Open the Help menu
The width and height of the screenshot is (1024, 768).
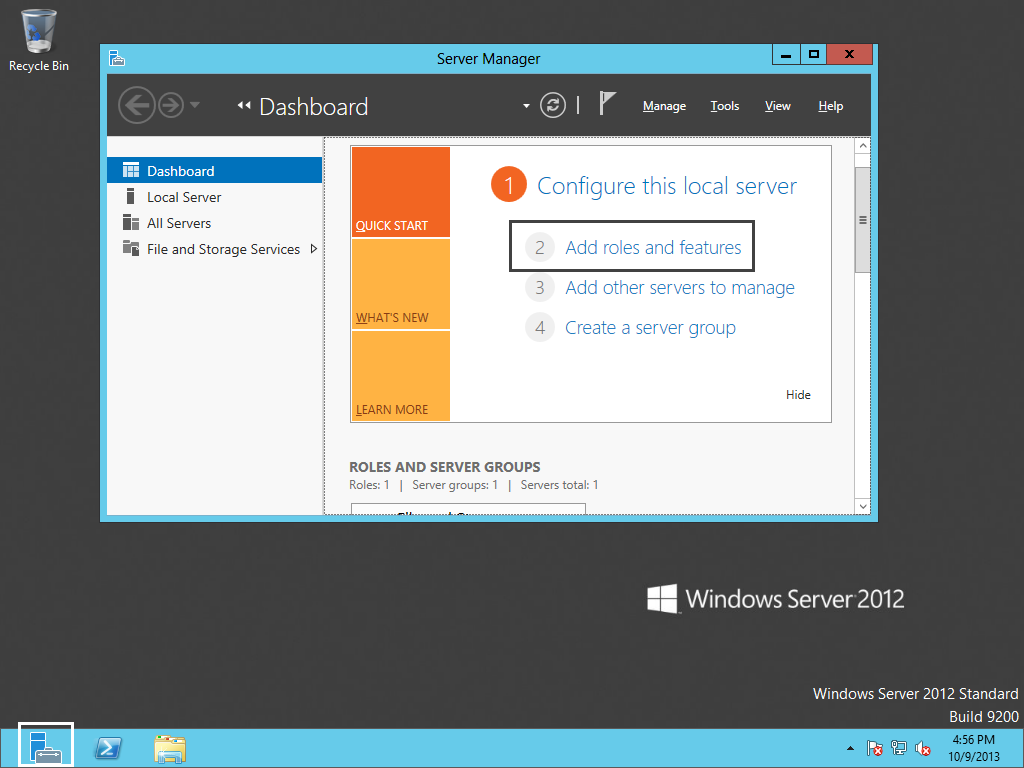[x=831, y=106]
